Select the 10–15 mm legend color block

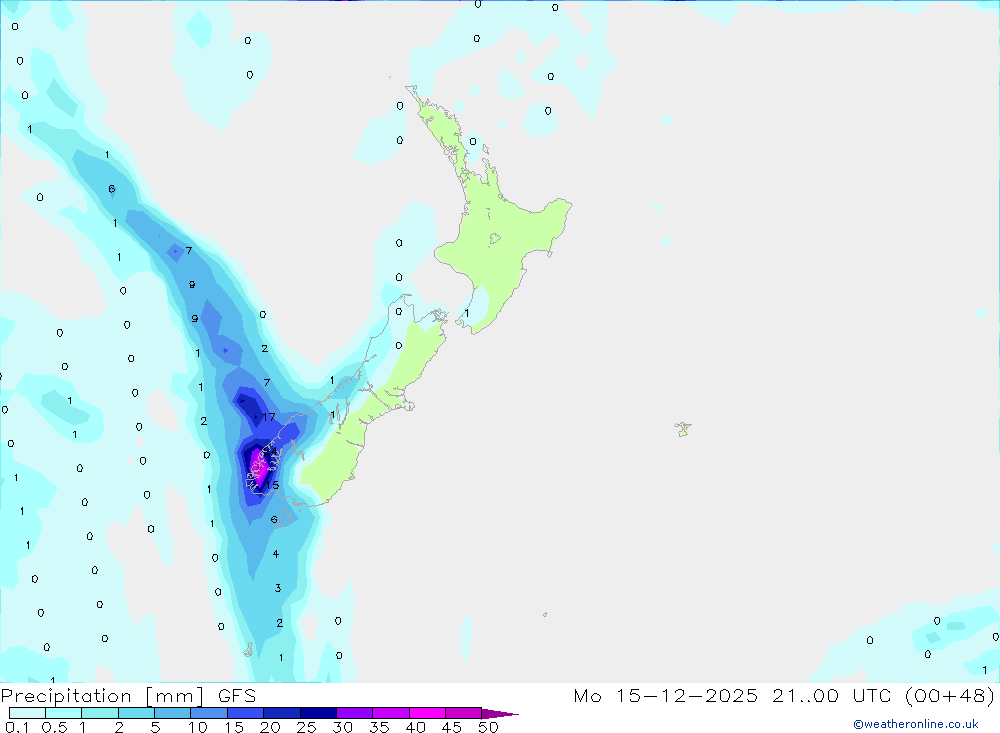point(209,713)
